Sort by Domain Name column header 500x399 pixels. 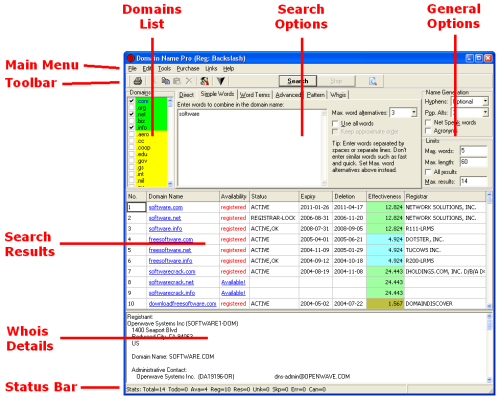(183, 197)
